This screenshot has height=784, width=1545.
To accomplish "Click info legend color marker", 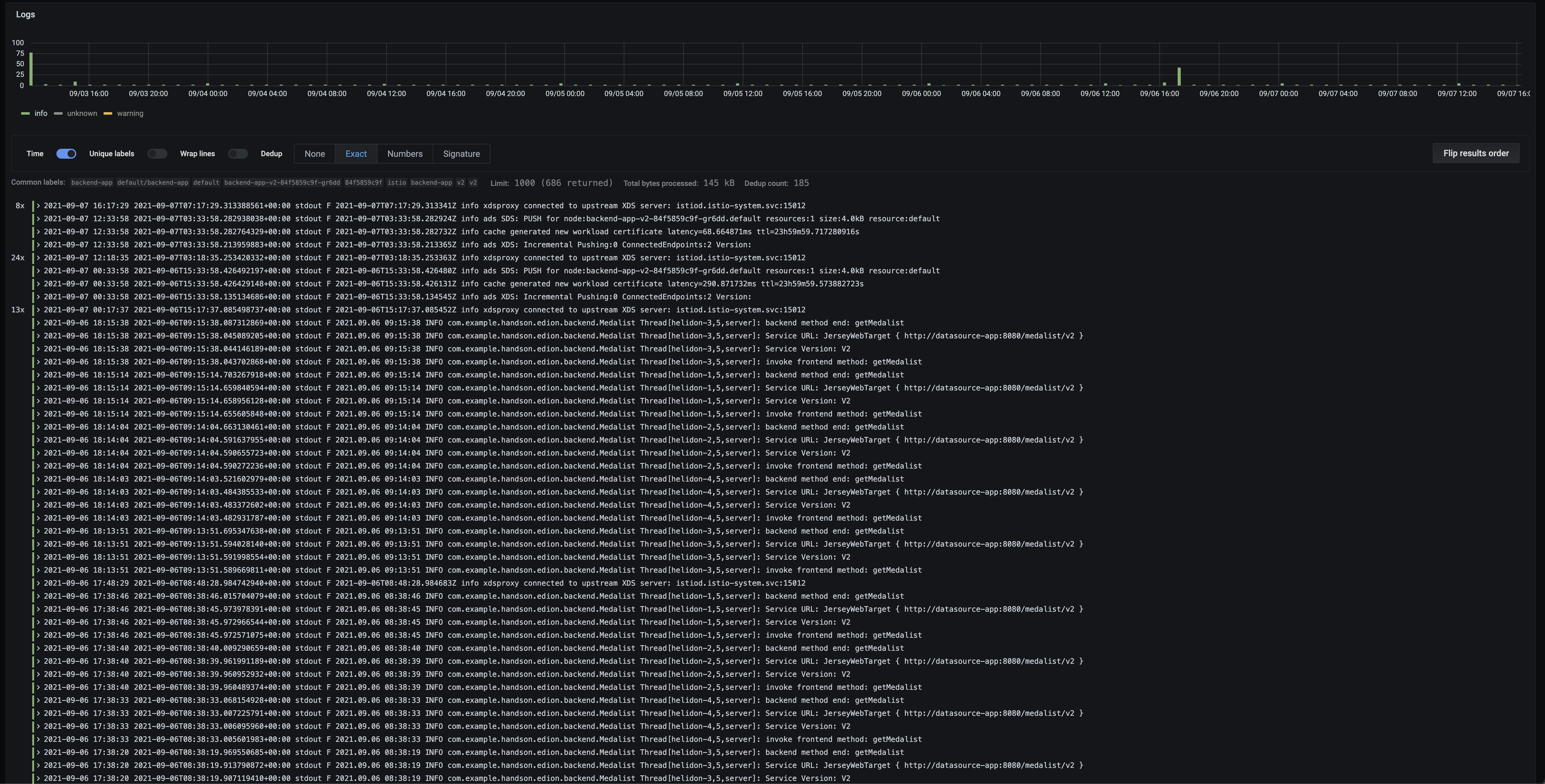I will (x=25, y=114).
